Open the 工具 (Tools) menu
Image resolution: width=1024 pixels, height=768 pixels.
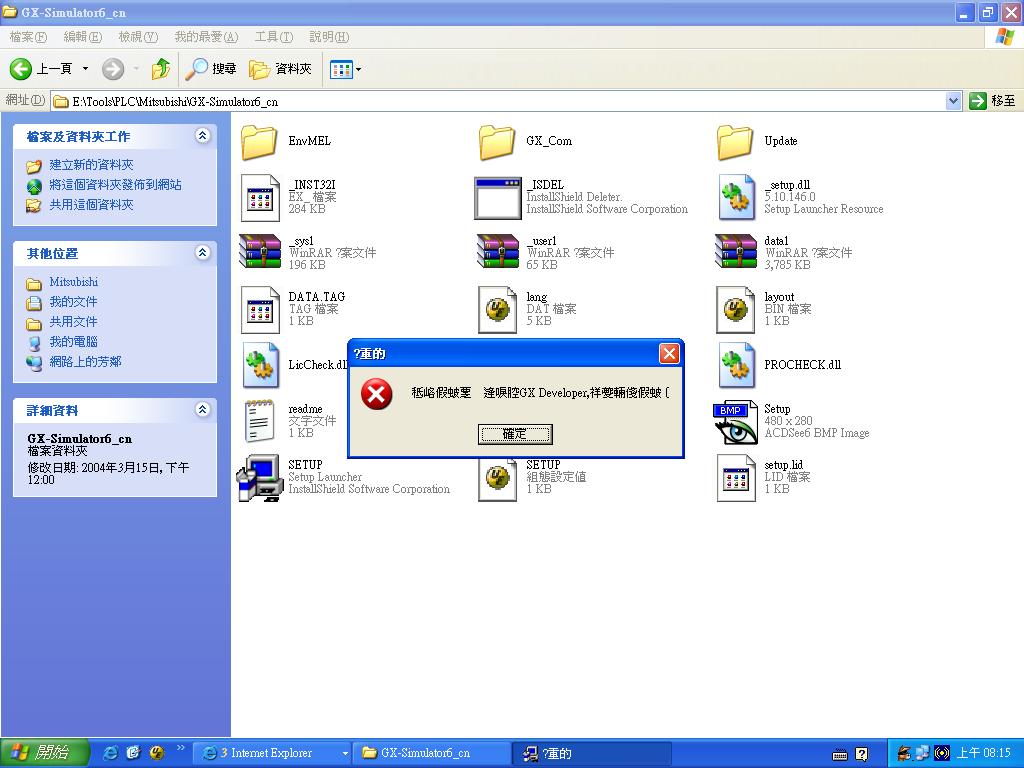coord(273,37)
